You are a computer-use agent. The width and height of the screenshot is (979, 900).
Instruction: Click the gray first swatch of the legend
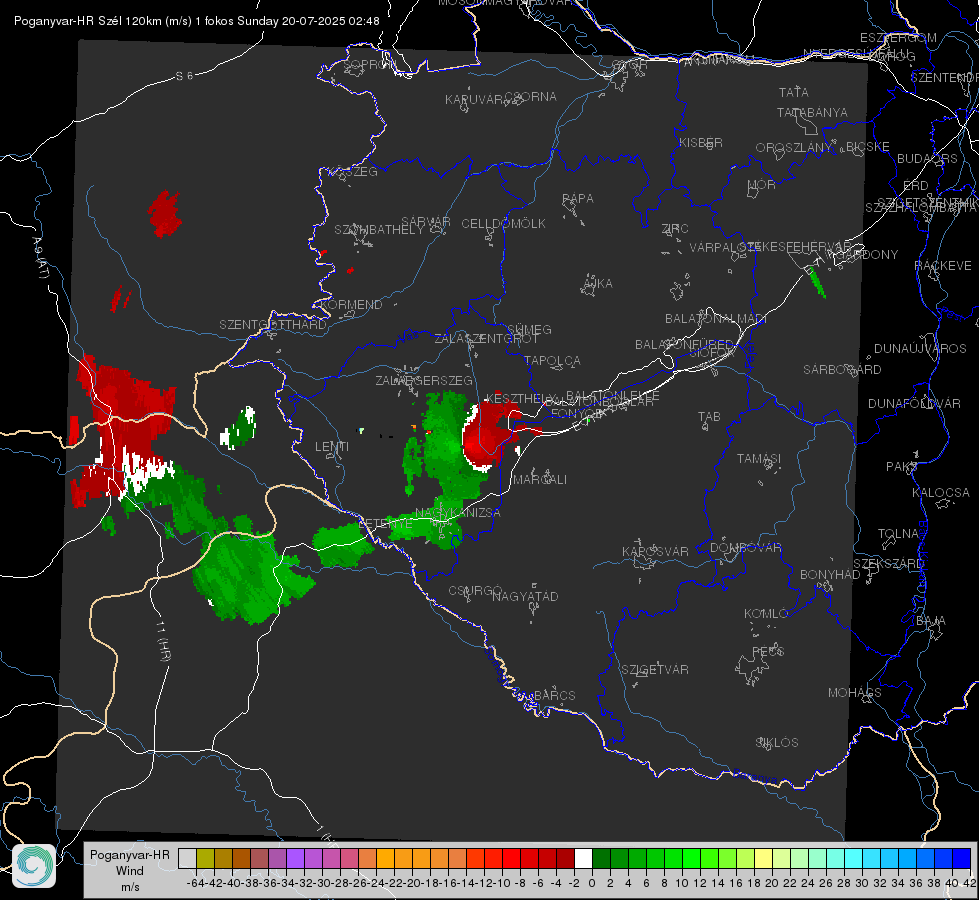[187, 858]
